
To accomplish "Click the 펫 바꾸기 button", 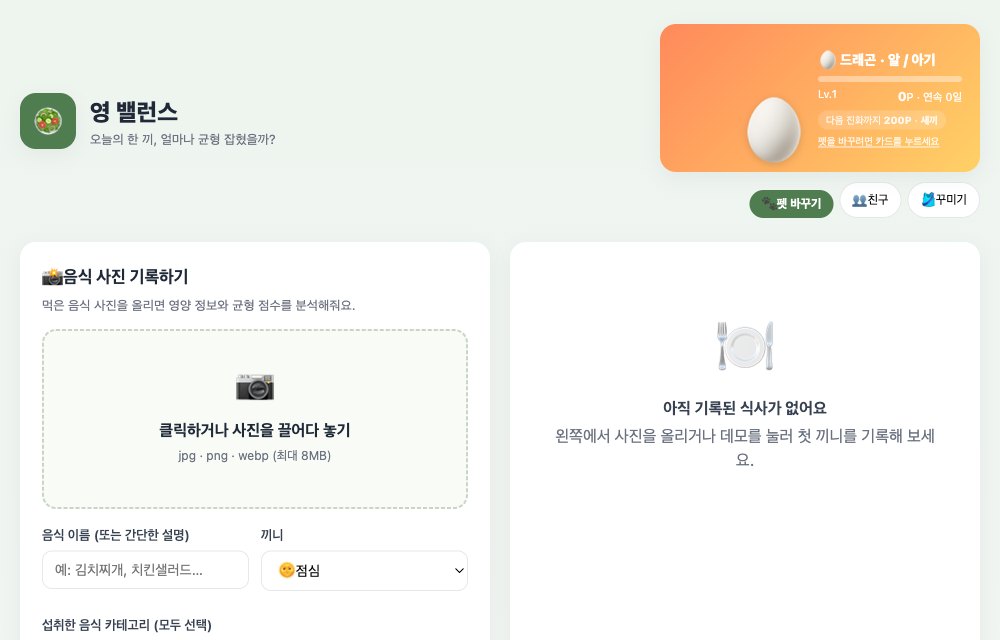I will (791, 204).
